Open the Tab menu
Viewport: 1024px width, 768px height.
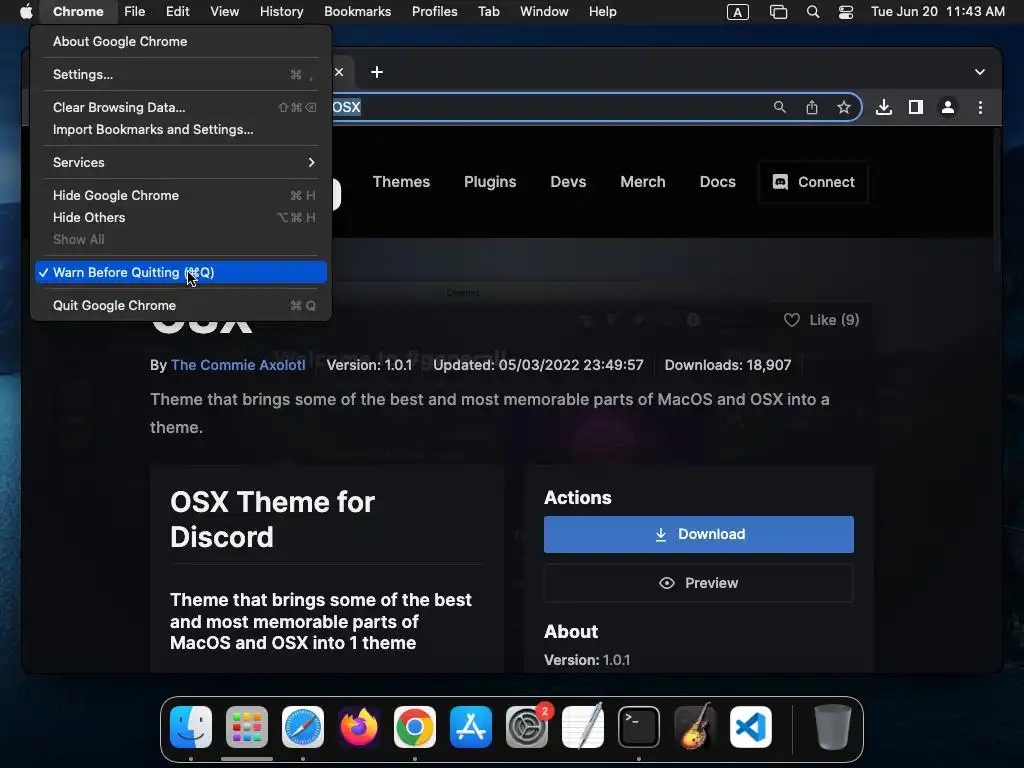pyautogui.click(x=488, y=12)
